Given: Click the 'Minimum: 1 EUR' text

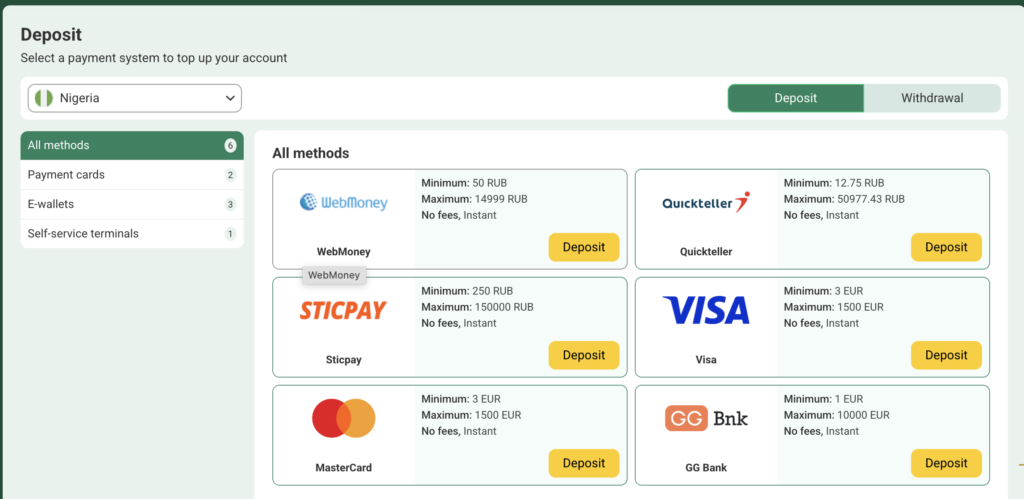Looking at the screenshot, I should coord(824,398).
